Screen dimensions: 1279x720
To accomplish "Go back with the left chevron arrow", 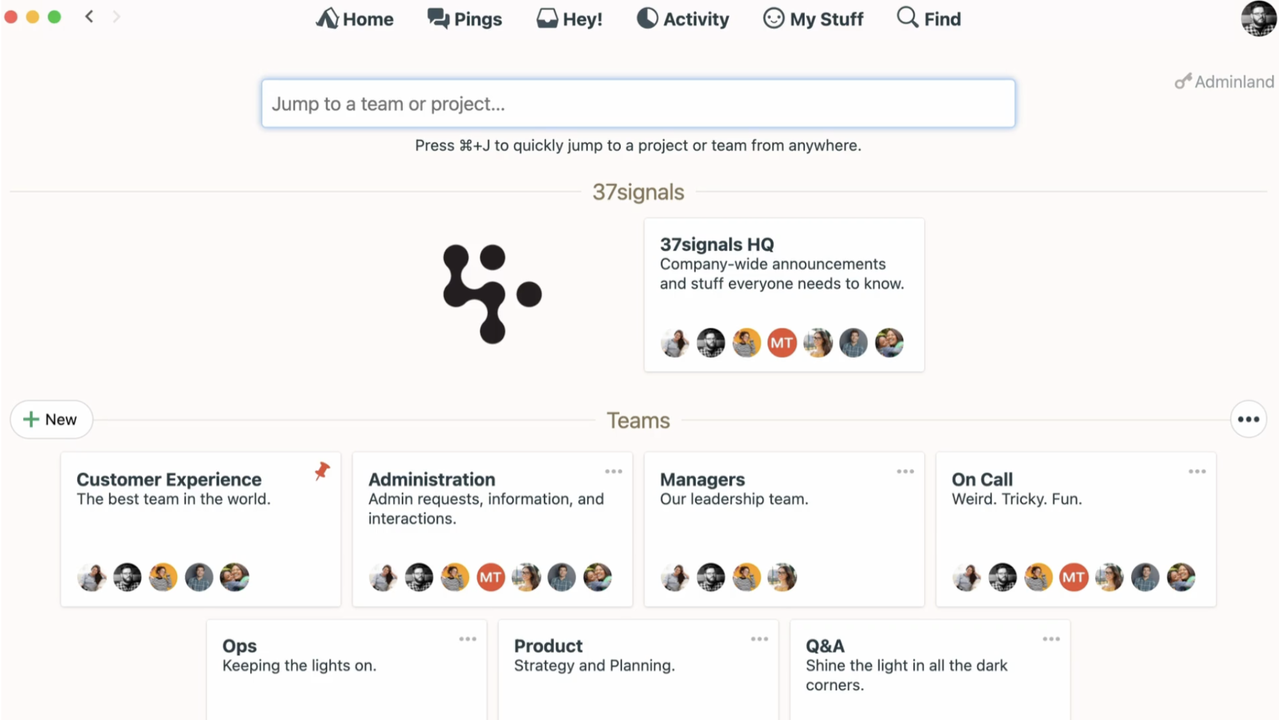I will tap(89, 17).
